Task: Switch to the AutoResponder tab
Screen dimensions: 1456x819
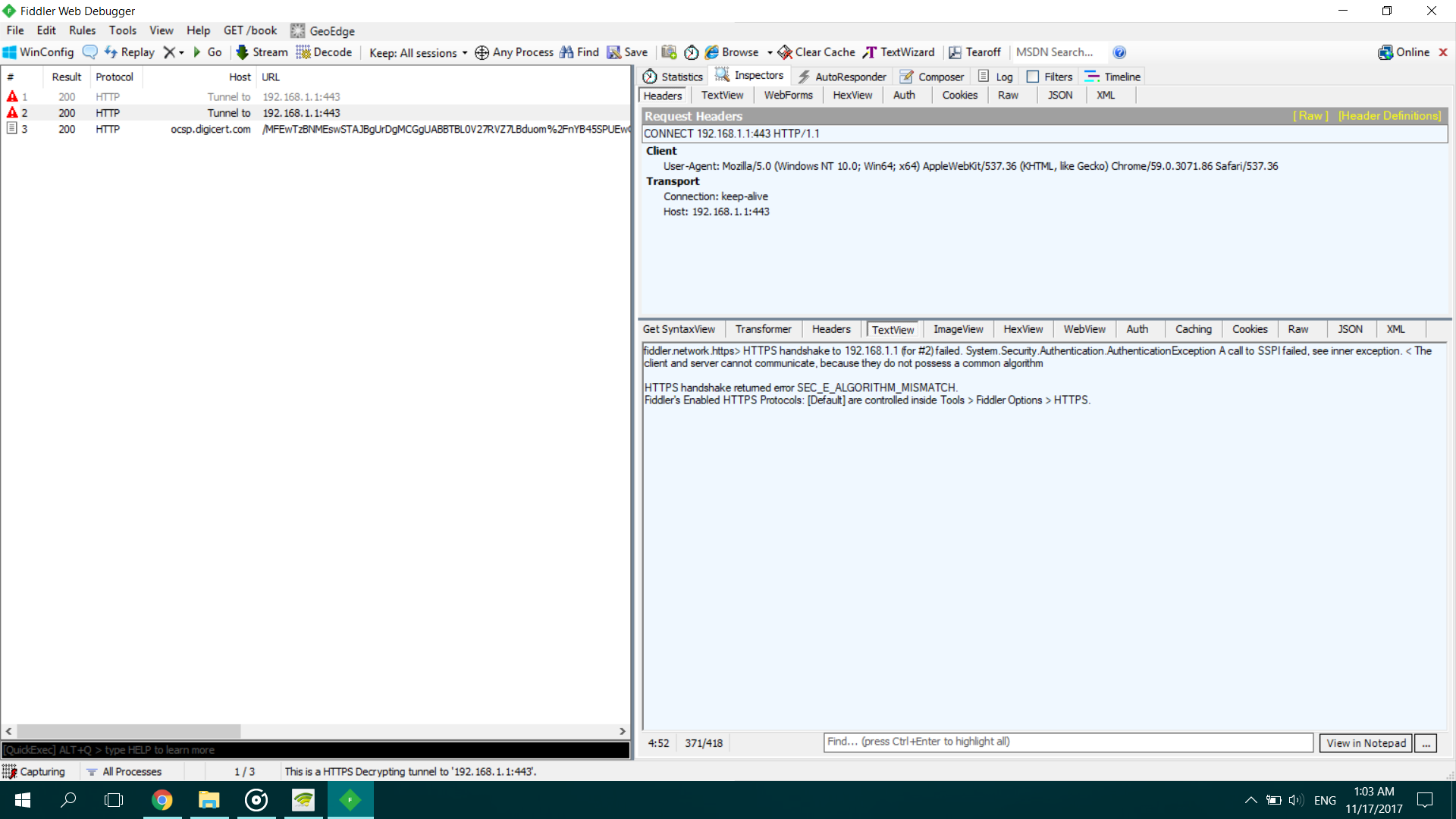Action: (842, 77)
